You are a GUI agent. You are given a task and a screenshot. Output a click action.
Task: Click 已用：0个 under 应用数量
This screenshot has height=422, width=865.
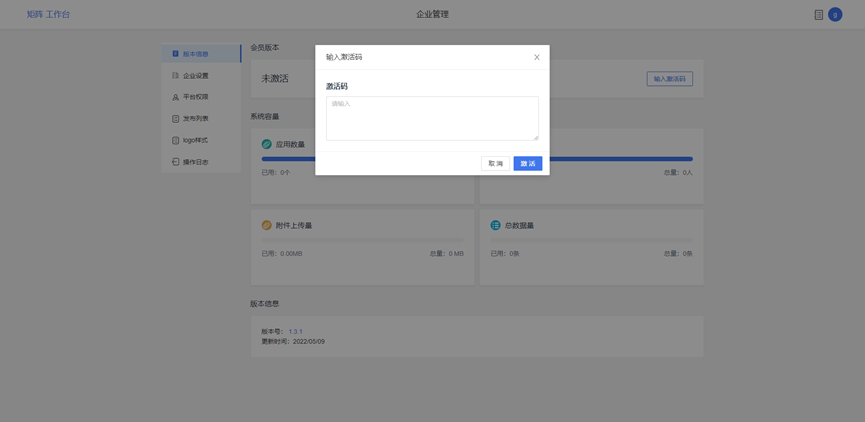(x=276, y=173)
